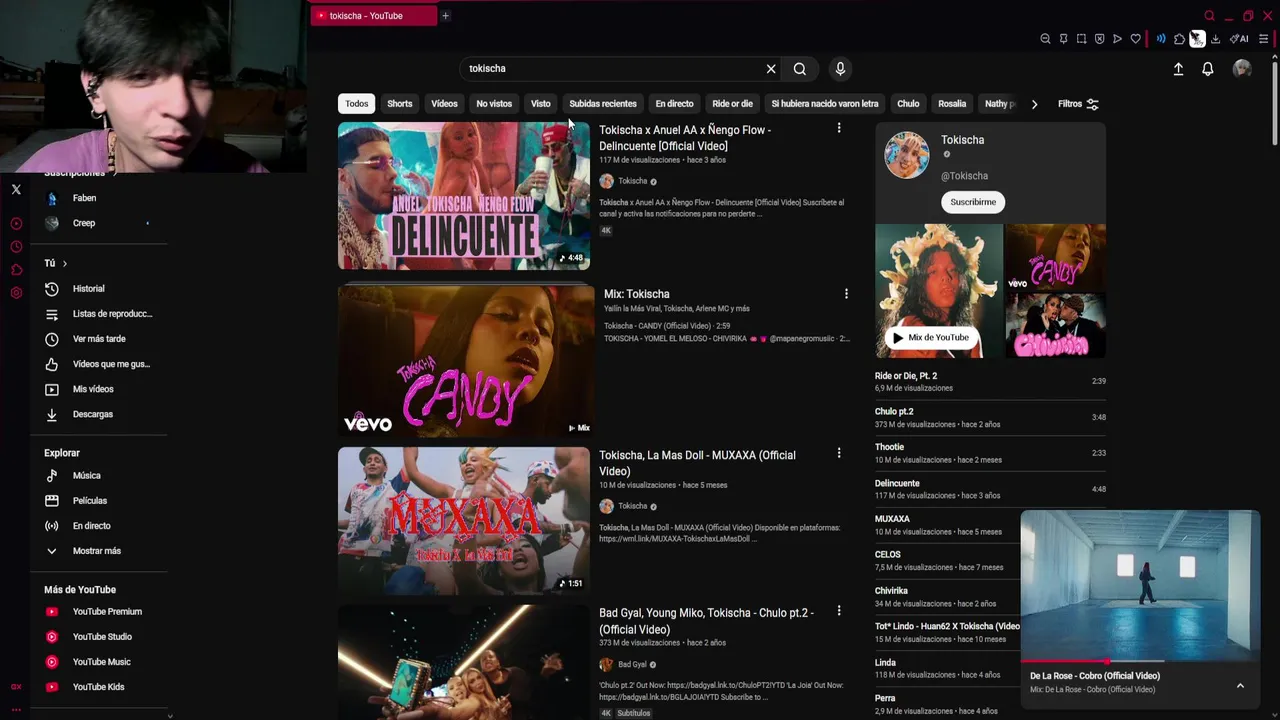Open the YouTube upload/create icon

click(x=1178, y=69)
